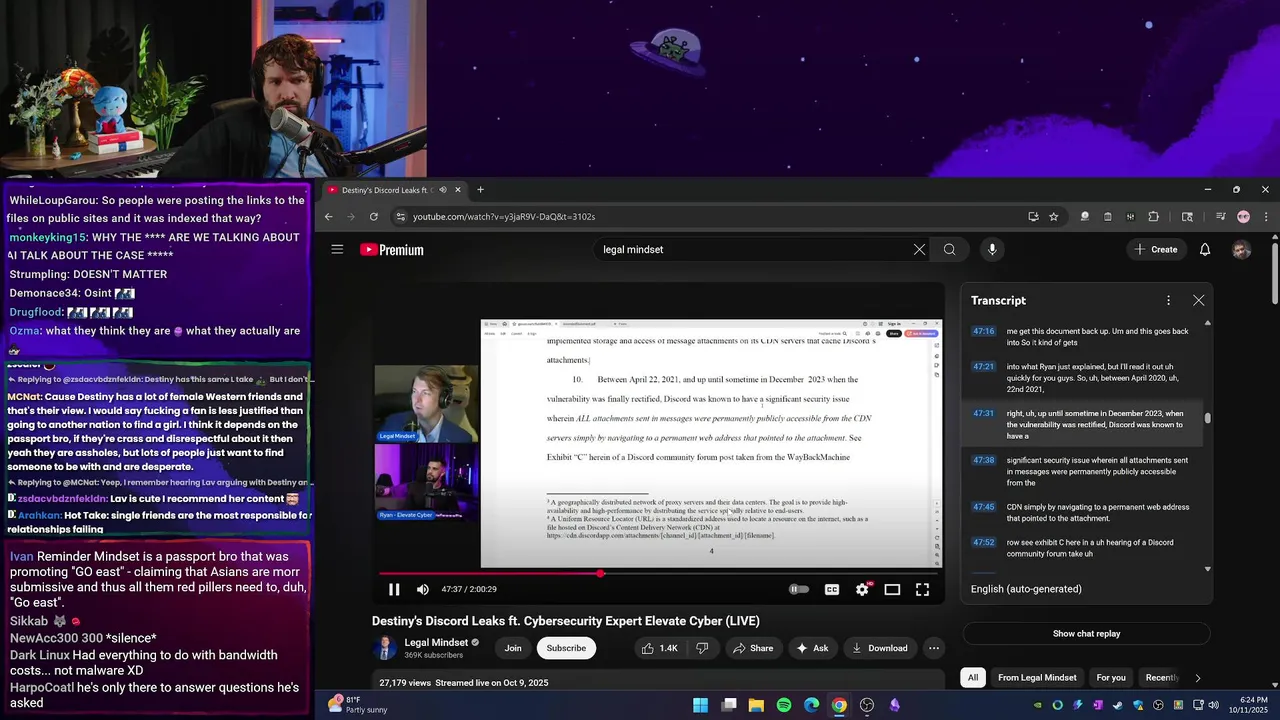Start voice search with the microphone
1280x720 pixels.
pos(992,250)
